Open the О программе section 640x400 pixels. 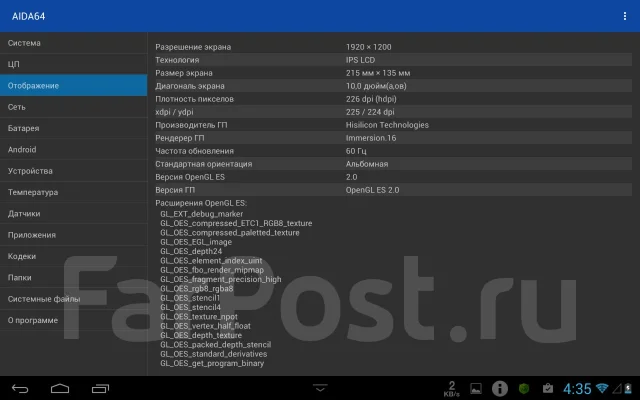pos(73,320)
